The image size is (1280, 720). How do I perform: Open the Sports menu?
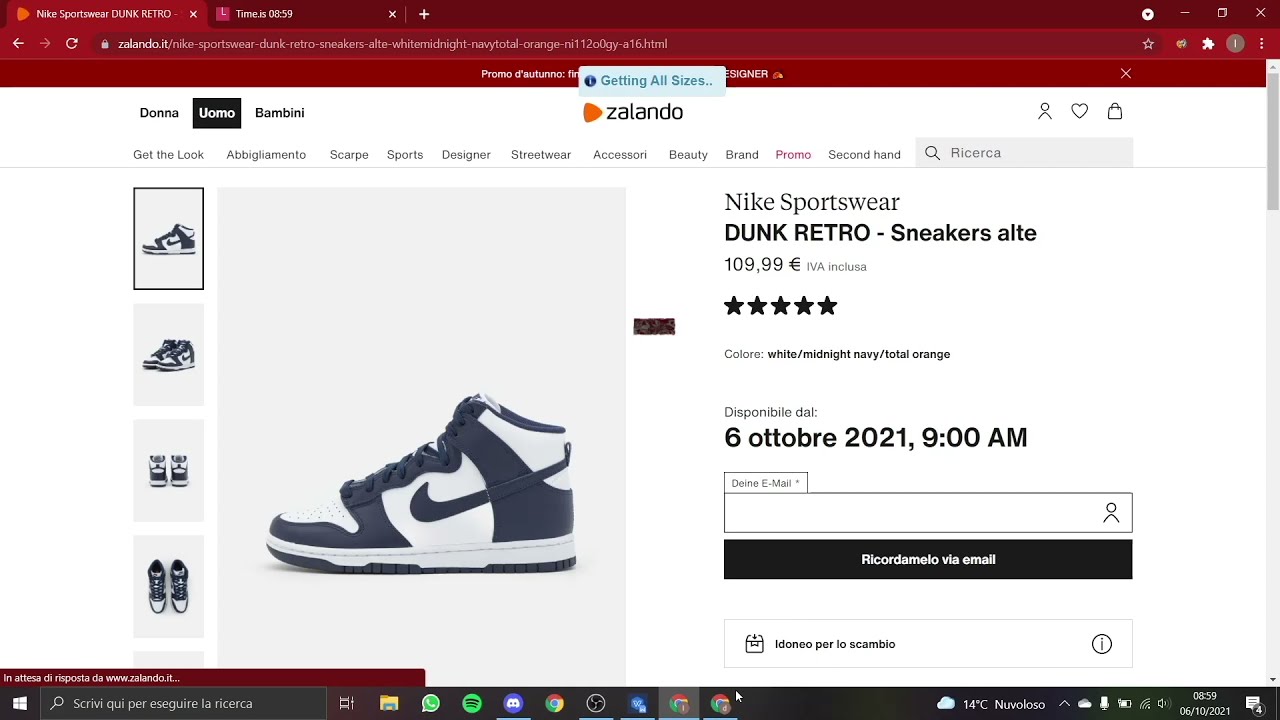(405, 155)
